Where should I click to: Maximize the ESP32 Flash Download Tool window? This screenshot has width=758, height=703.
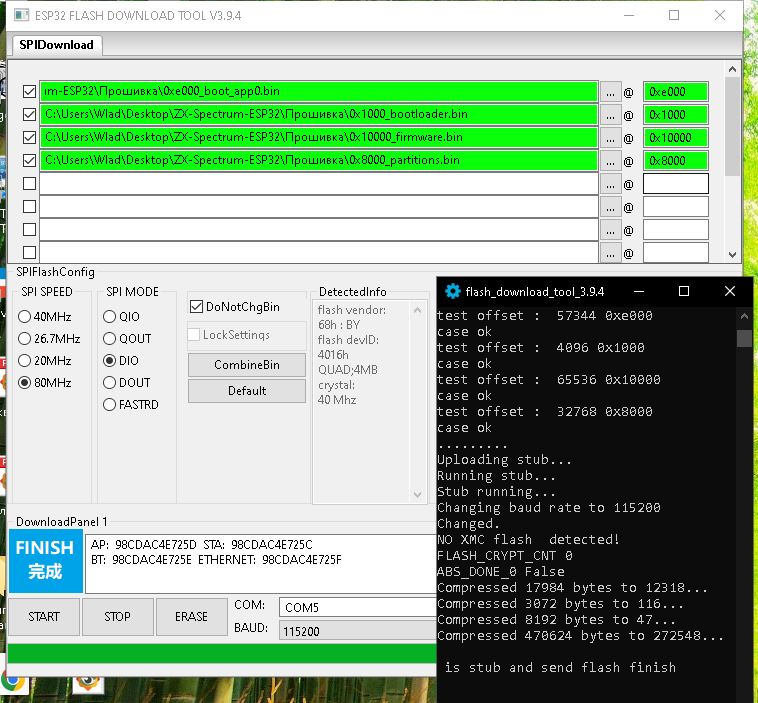coord(674,15)
